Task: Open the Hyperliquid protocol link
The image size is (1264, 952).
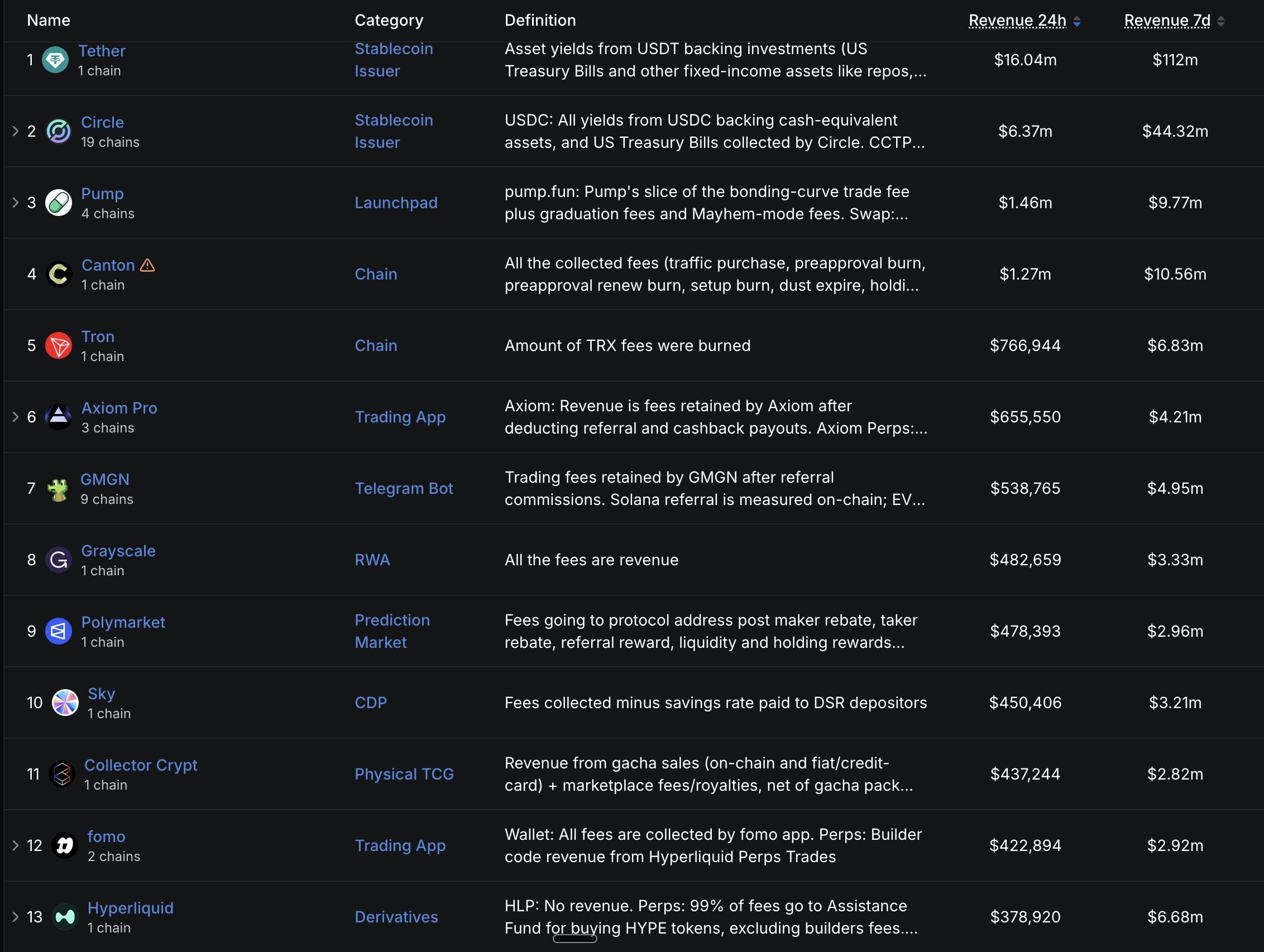Action: tap(130, 907)
